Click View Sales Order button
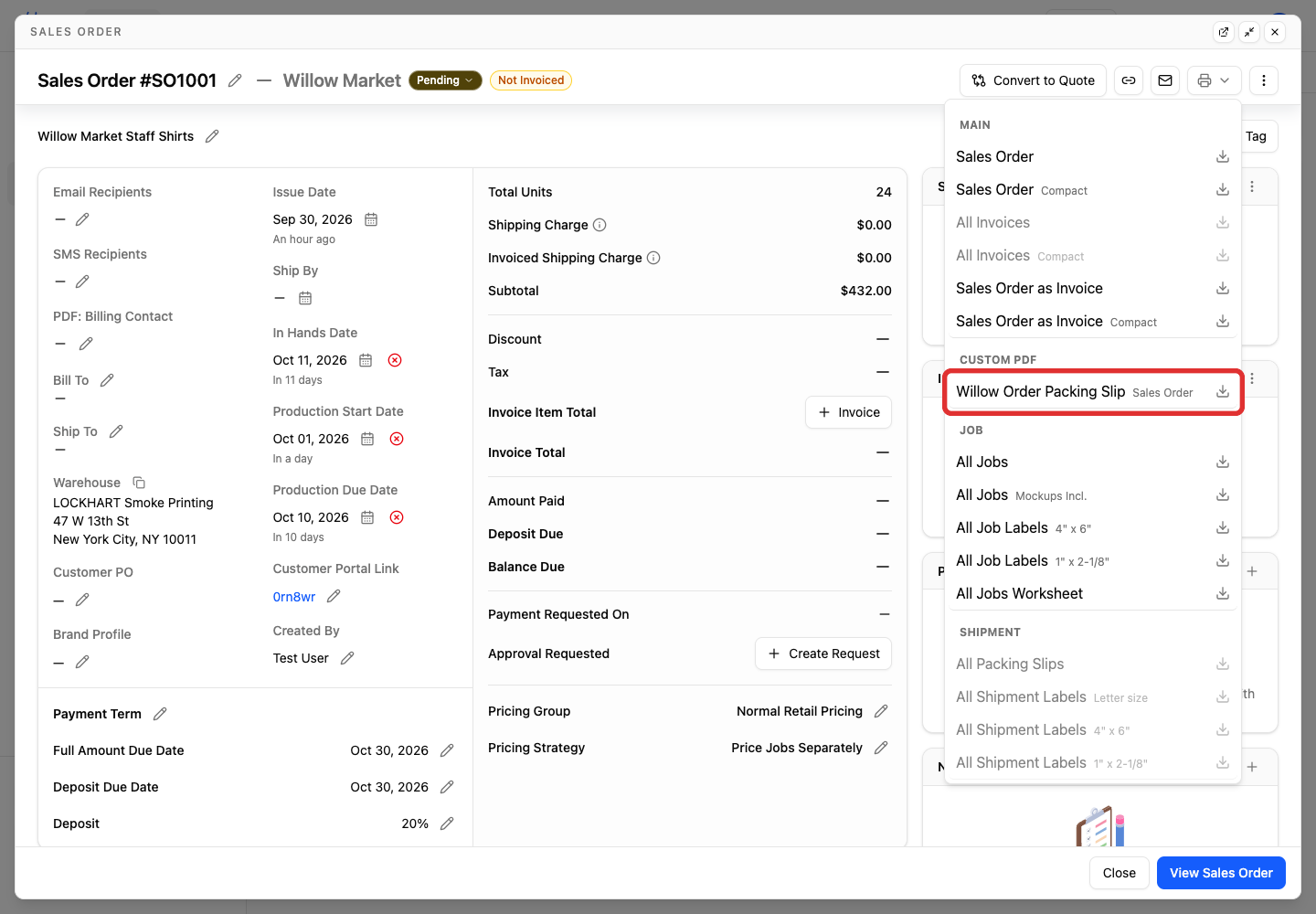Screen dimensions: 1316x914 click(1221, 873)
